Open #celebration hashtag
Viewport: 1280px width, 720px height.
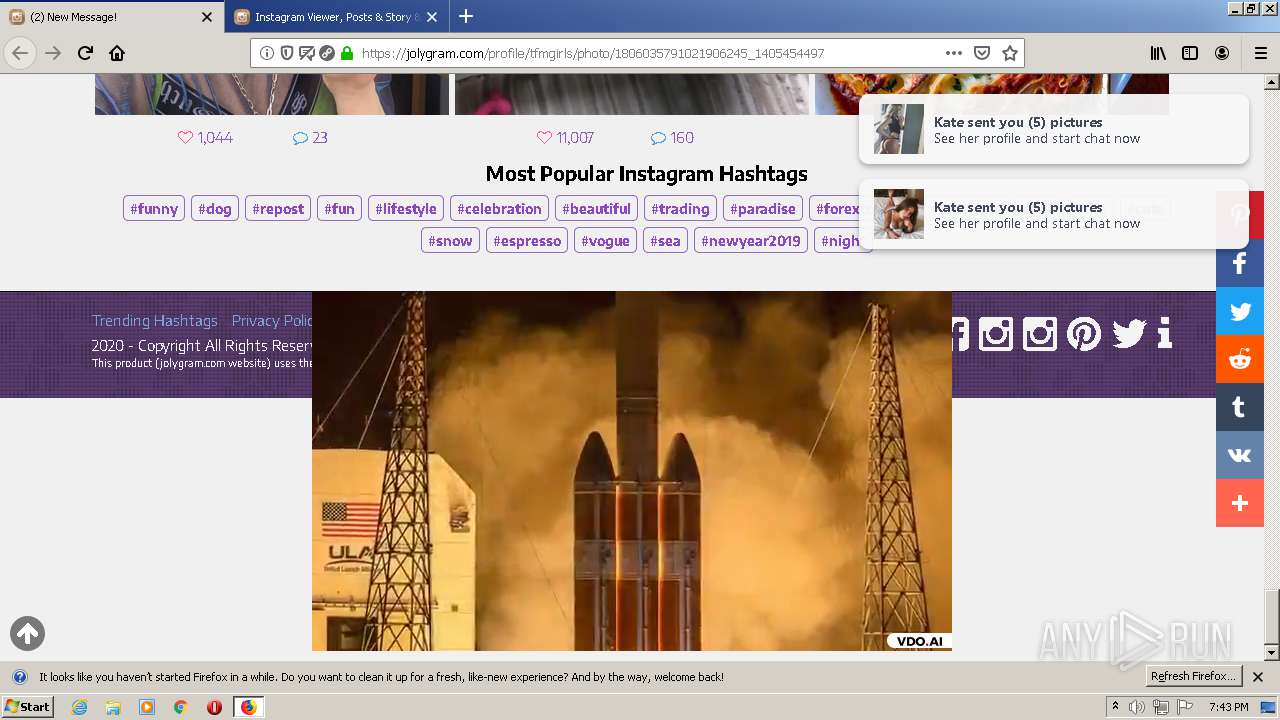(x=499, y=209)
